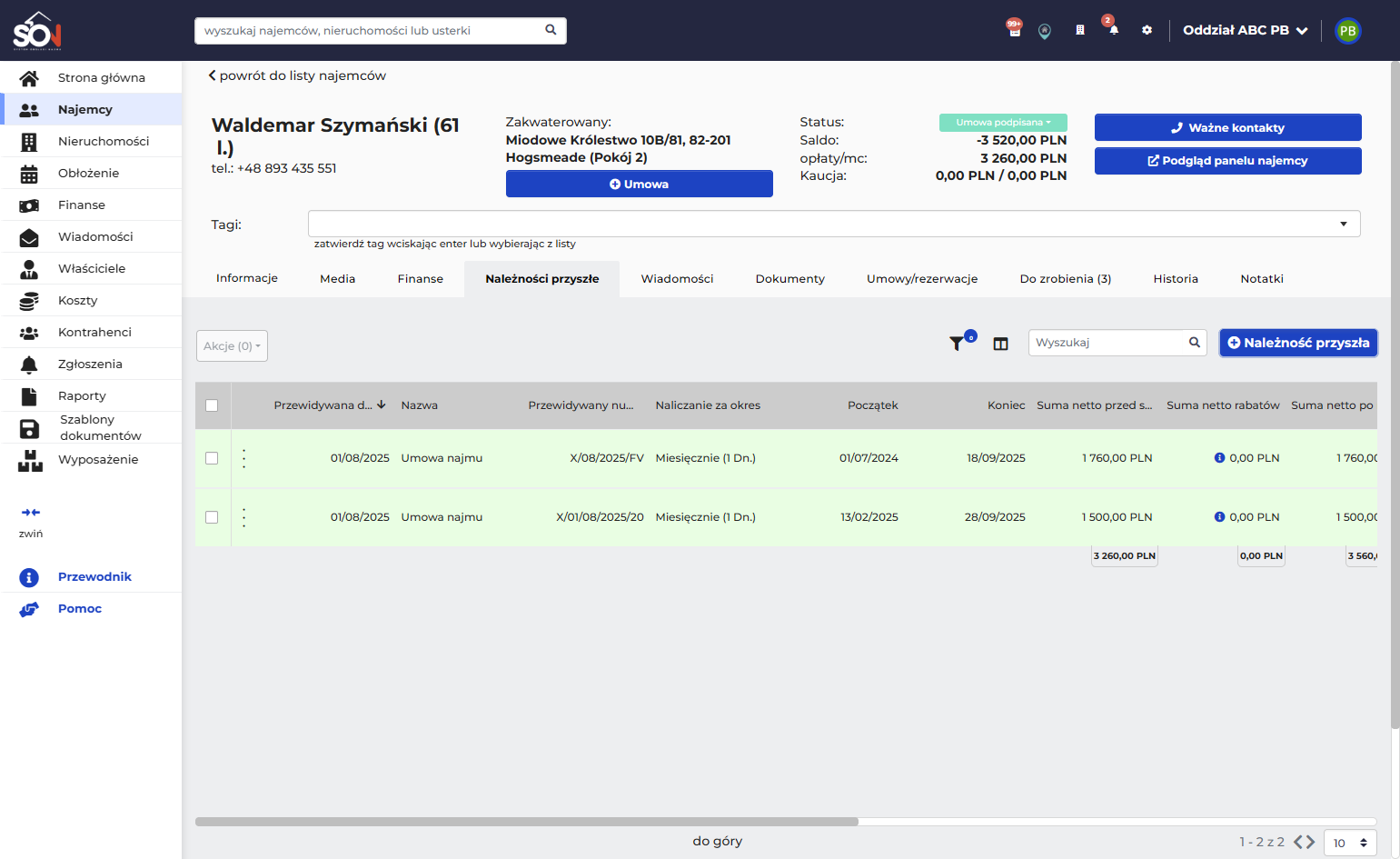Click the PB user avatar
This screenshot has height=859, width=1400.
(x=1347, y=31)
